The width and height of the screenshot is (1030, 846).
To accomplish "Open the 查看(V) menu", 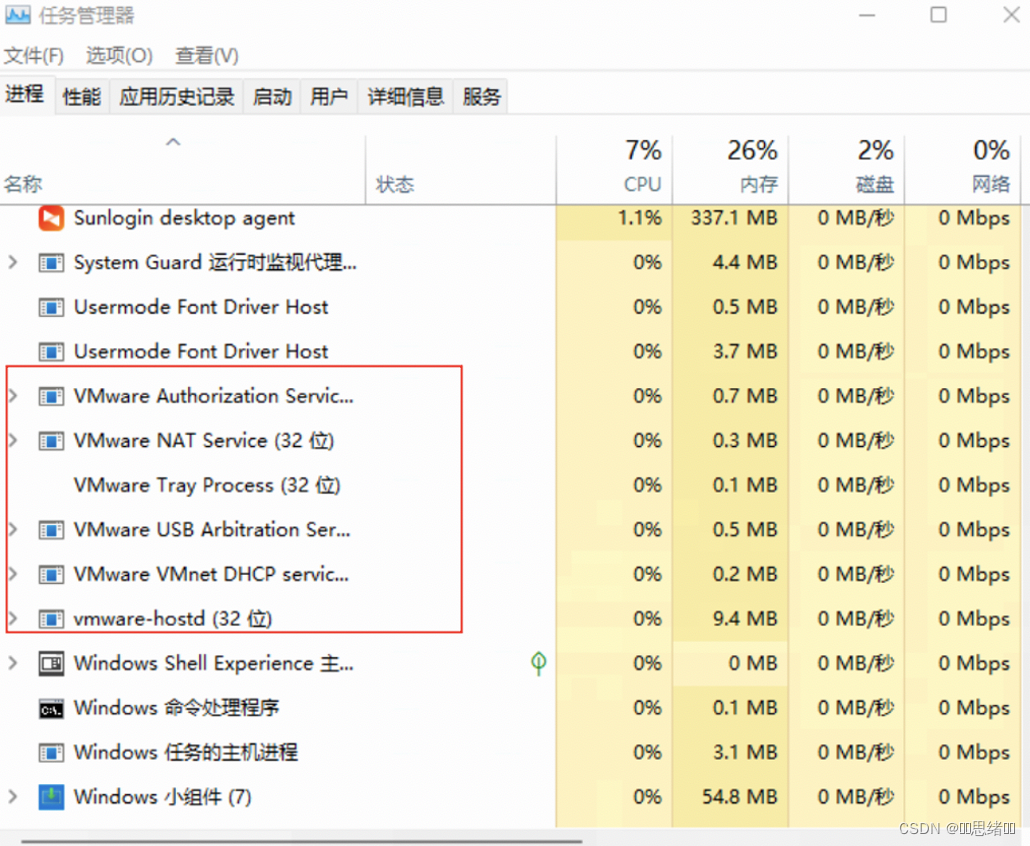I will pyautogui.click(x=207, y=56).
